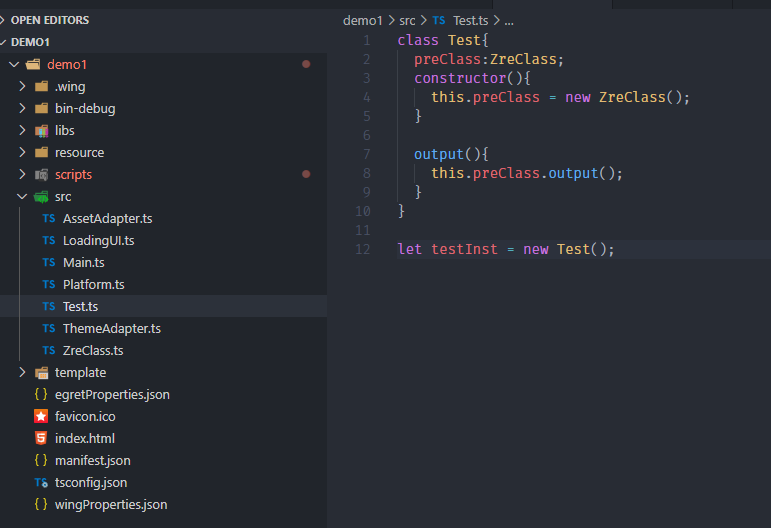Open ZreClass.ts file
Image resolution: width=771 pixels, height=528 pixels.
coord(93,350)
